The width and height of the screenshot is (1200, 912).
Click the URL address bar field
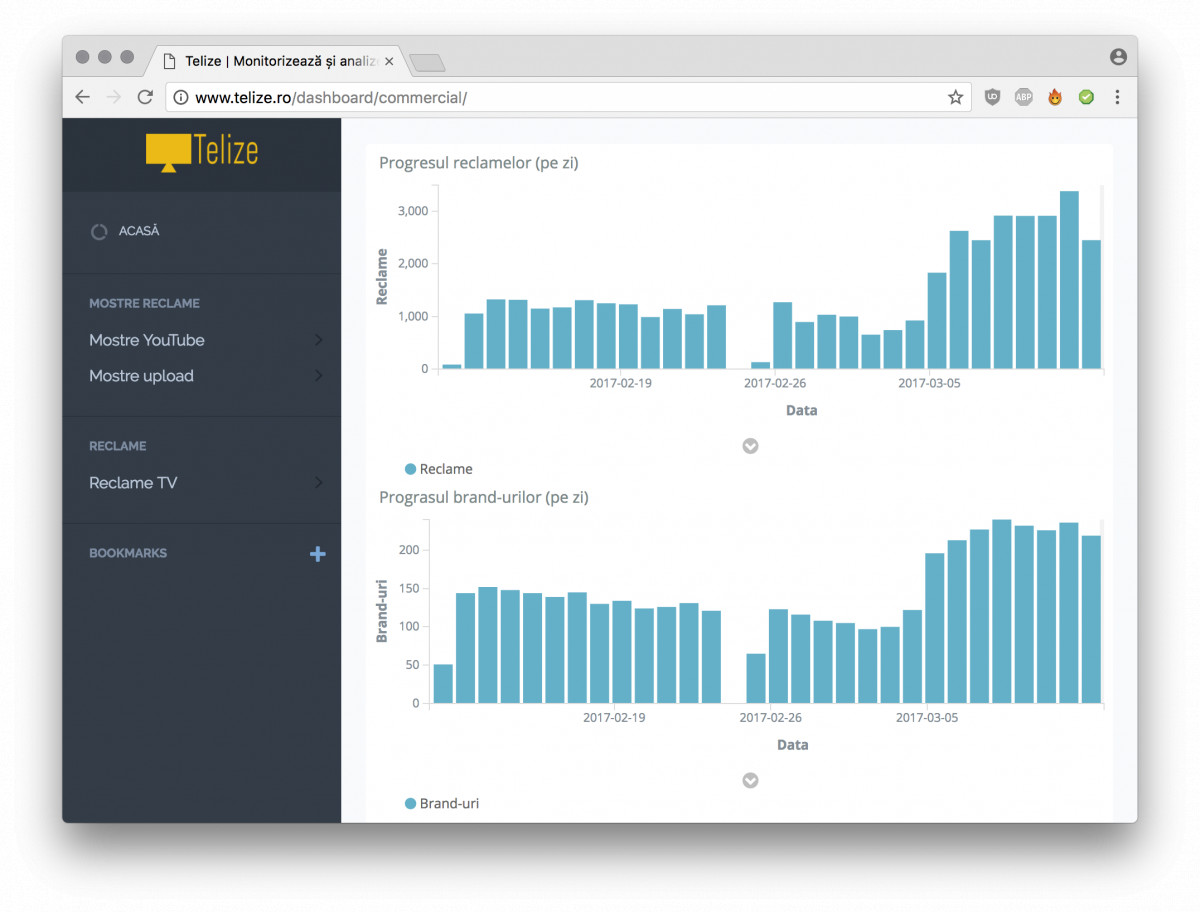tap(560, 97)
